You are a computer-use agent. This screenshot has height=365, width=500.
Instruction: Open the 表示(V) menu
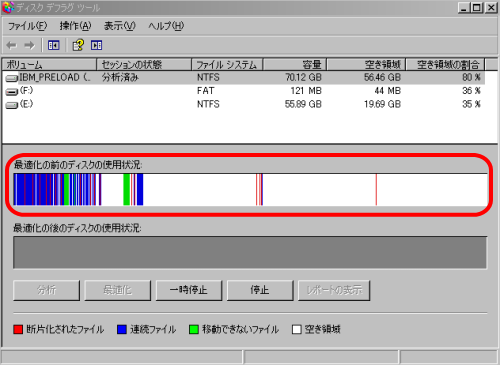tap(120, 26)
